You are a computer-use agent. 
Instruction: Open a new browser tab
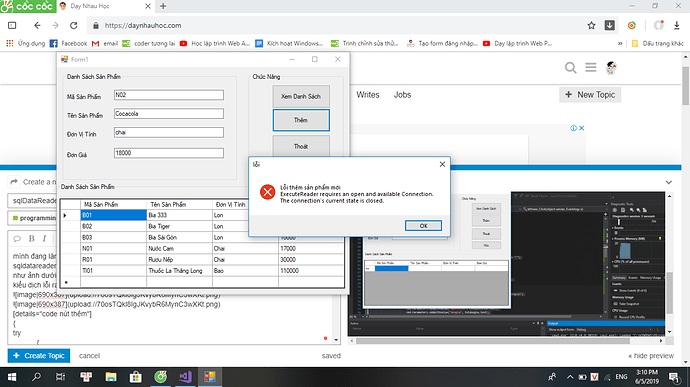click(163, 6)
